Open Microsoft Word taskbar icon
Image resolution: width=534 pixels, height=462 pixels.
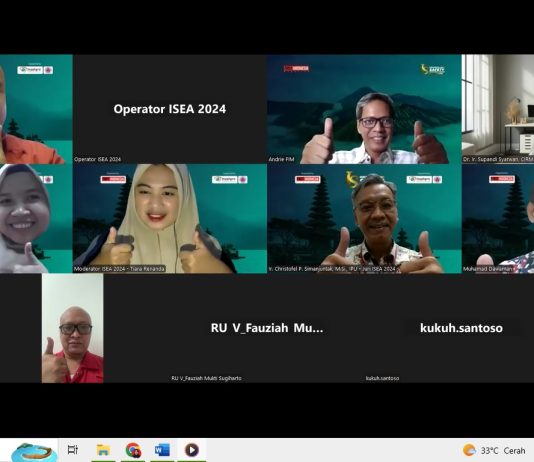[x=162, y=450]
